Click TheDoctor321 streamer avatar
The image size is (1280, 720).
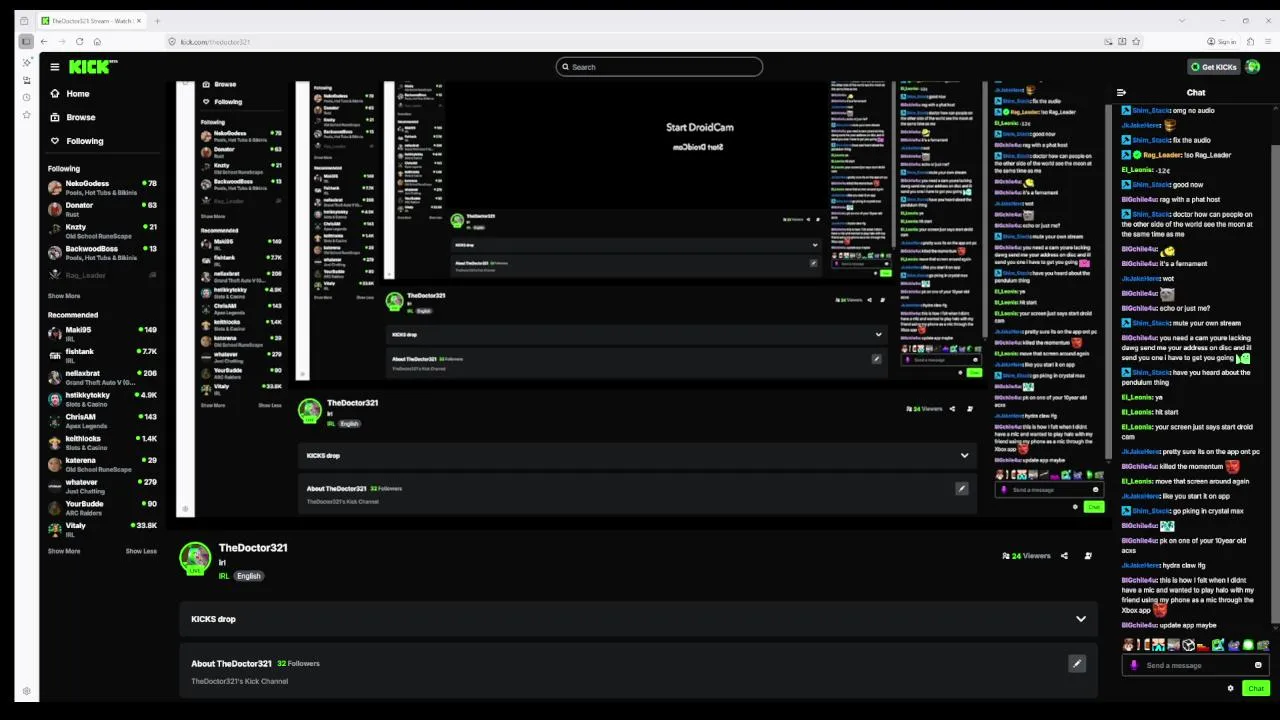pyautogui.click(x=195, y=558)
